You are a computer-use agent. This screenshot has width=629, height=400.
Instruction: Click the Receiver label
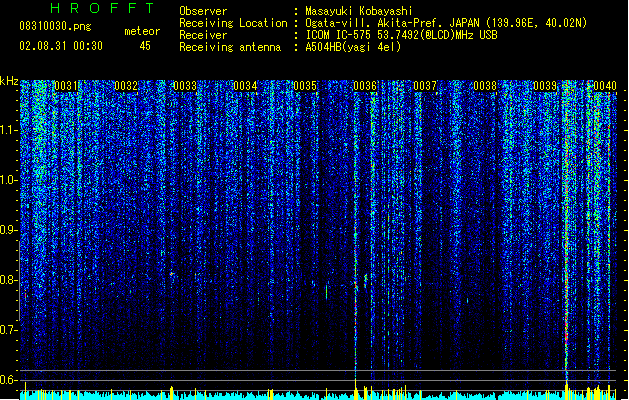(203, 35)
